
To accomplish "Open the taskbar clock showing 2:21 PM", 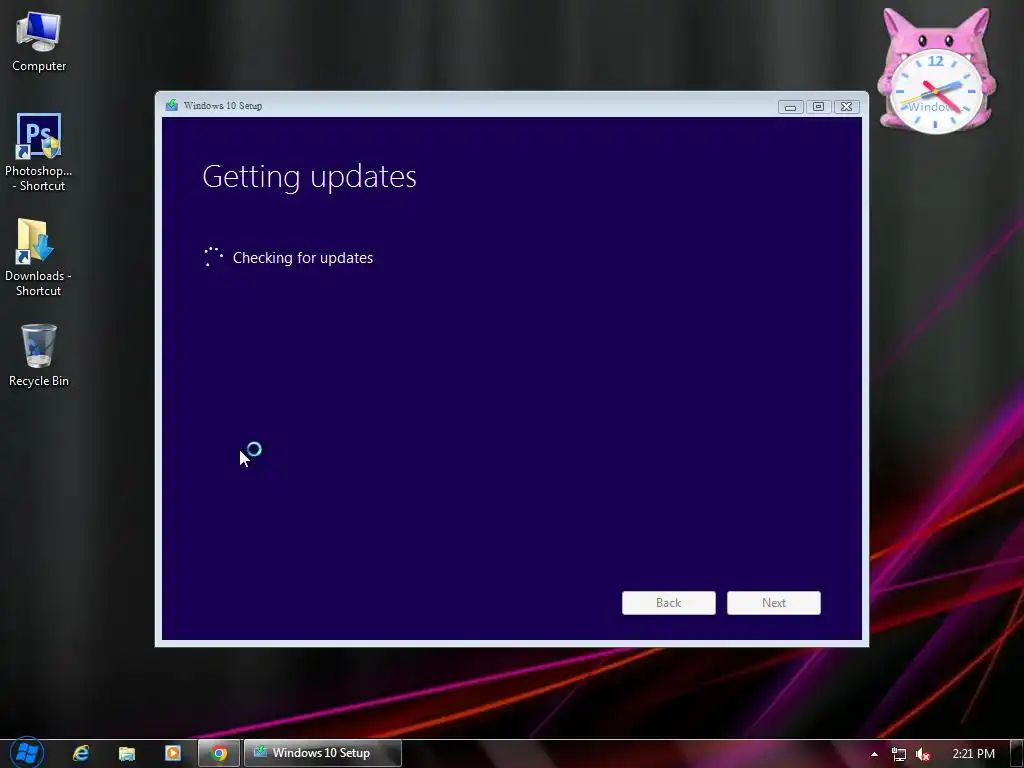I will [973, 754].
